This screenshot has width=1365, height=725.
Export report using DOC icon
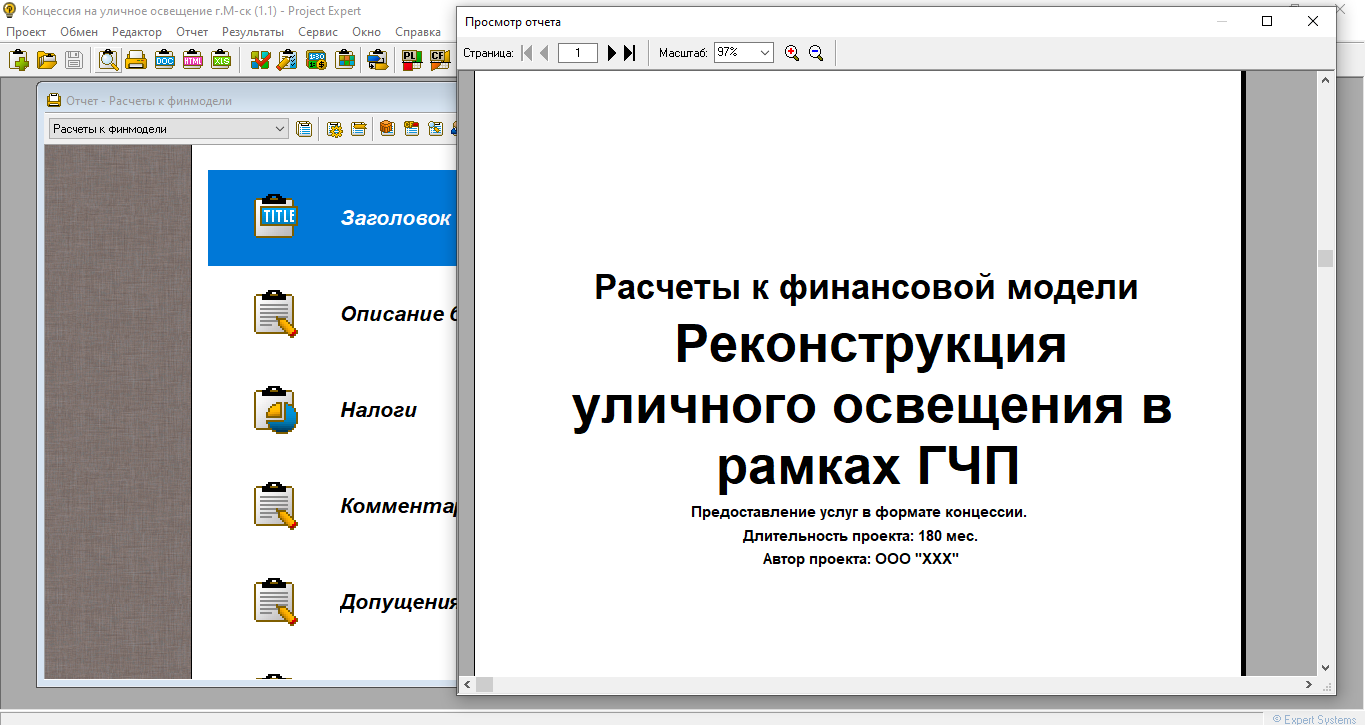164,60
